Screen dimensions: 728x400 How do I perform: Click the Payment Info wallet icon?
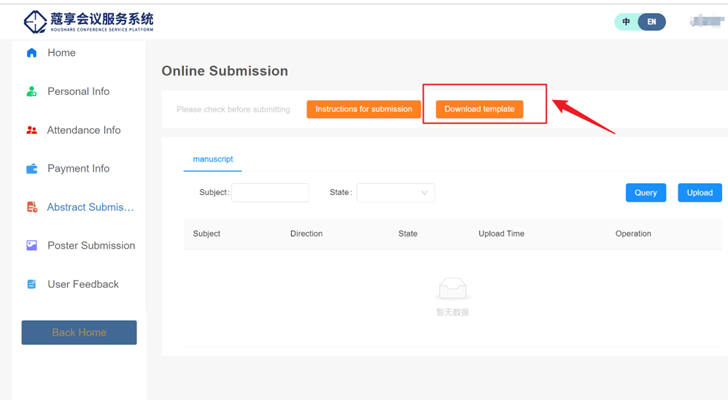coord(32,169)
